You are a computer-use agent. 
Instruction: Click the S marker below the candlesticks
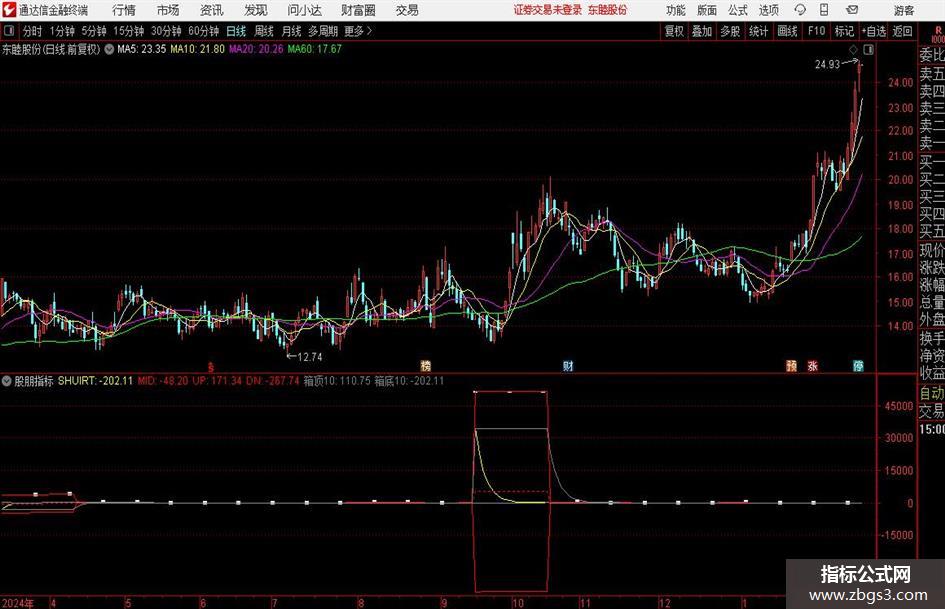(x=210, y=367)
